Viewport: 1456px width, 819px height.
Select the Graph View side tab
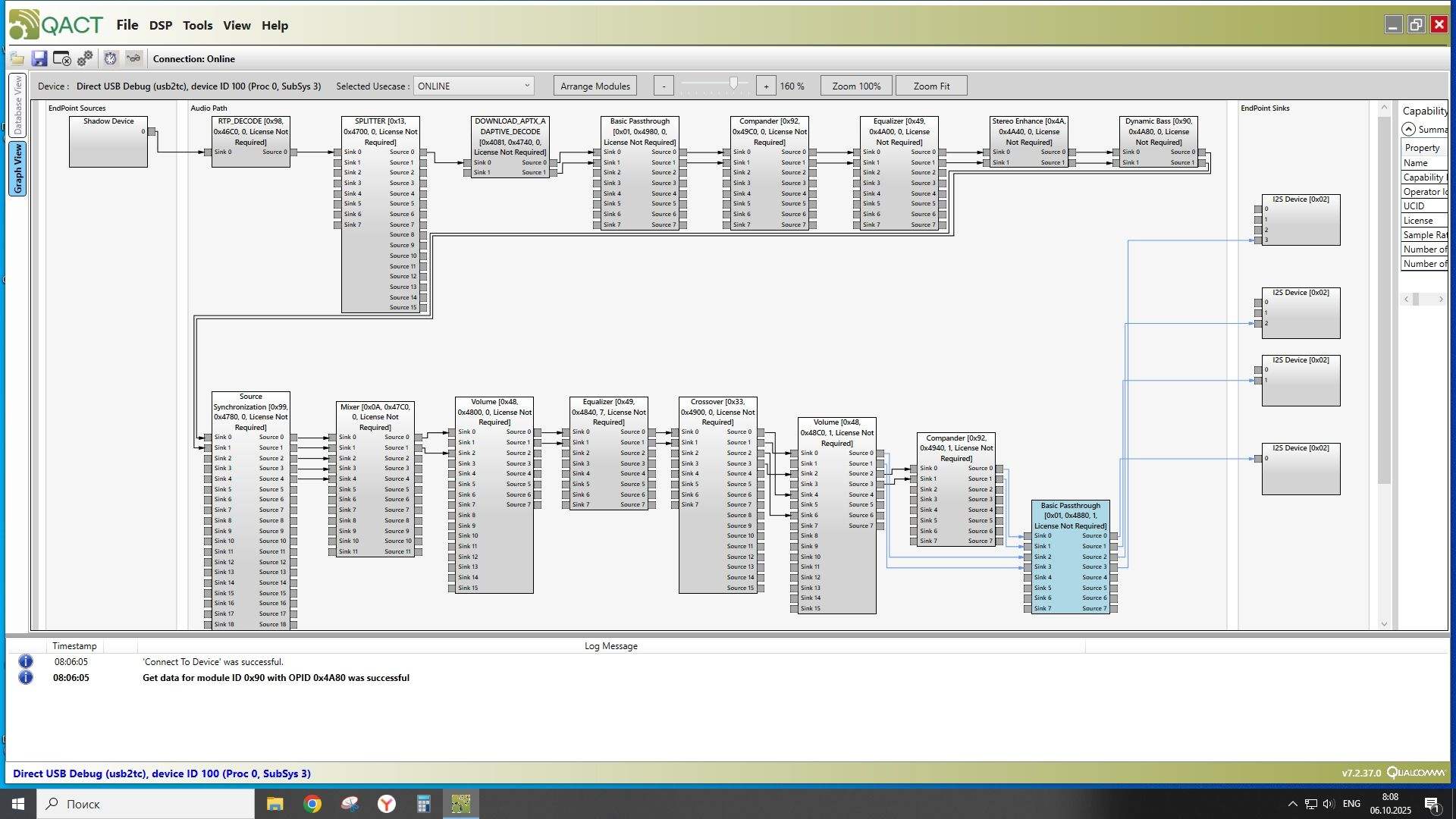[17, 169]
